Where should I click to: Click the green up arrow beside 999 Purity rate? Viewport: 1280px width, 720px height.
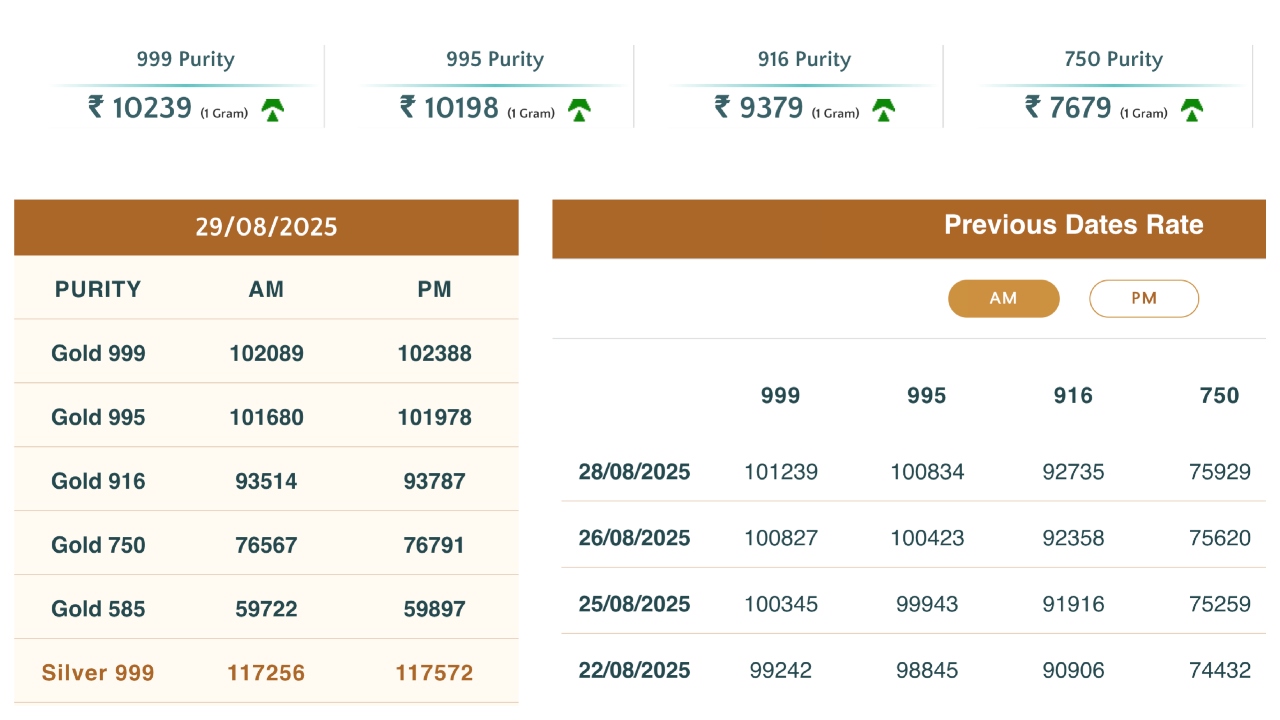pyautogui.click(x=273, y=110)
